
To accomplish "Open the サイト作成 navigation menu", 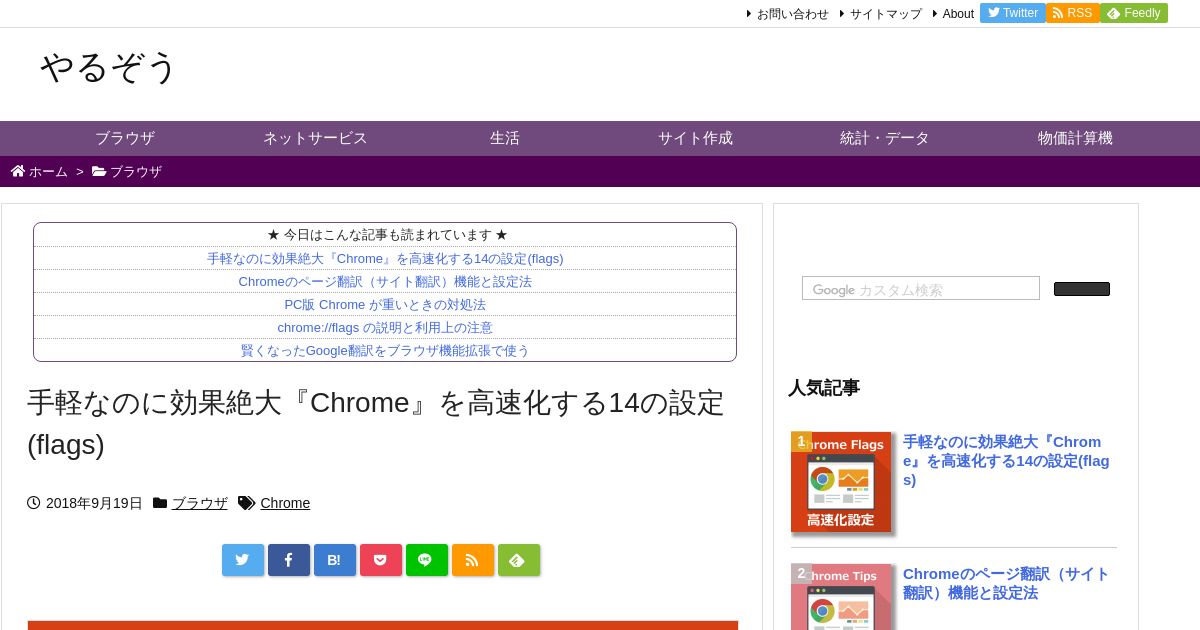I will (x=695, y=138).
